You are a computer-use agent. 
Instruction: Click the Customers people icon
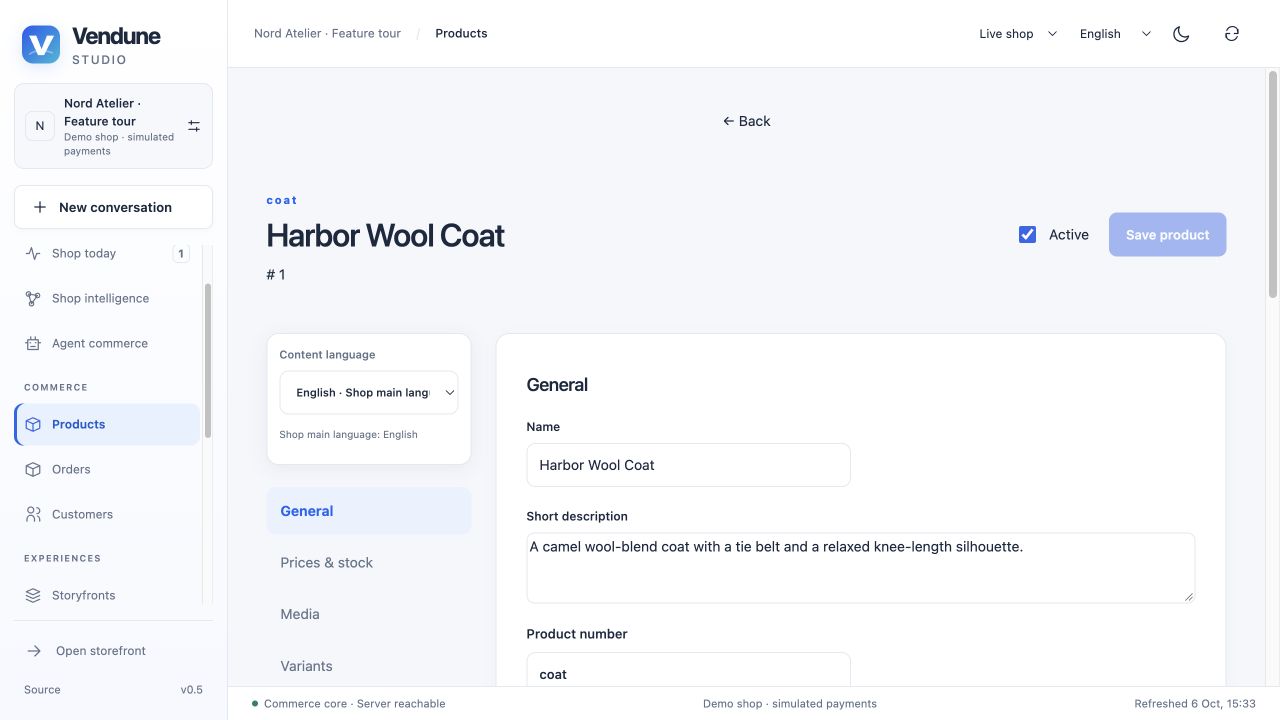coord(33,515)
